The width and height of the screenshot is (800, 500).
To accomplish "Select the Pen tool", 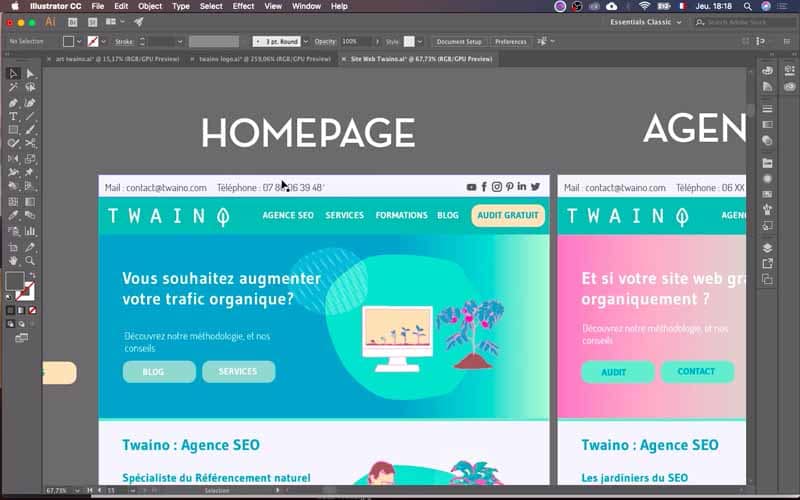I will tap(13, 103).
